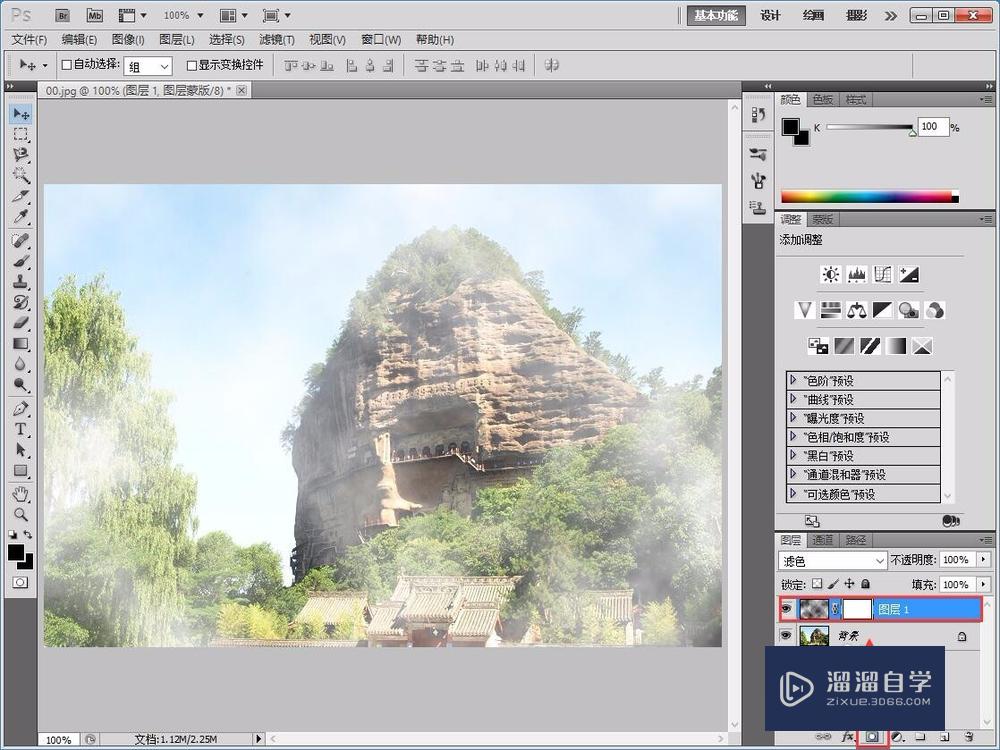Select the Path Selection tool

tap(21, 449)
